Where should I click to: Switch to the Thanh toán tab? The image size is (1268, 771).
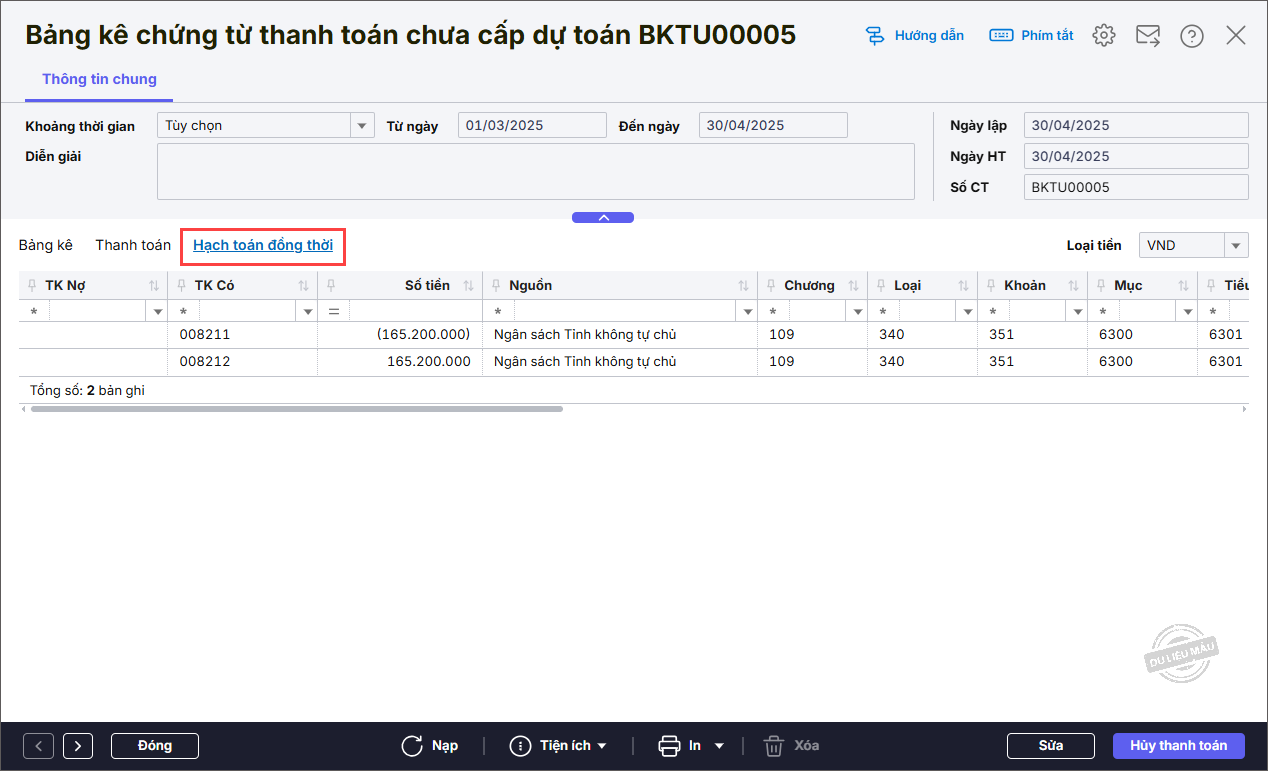coord(133,245)
